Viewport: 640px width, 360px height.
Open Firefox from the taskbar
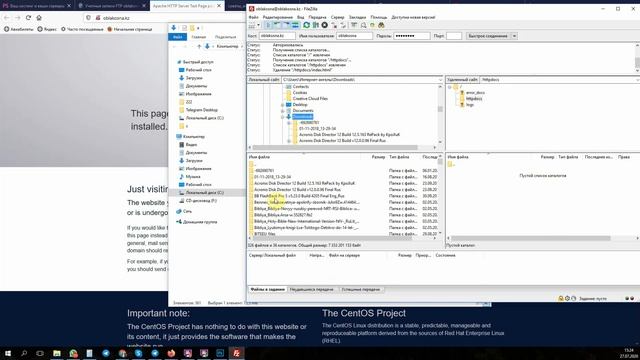coord(171,353)
